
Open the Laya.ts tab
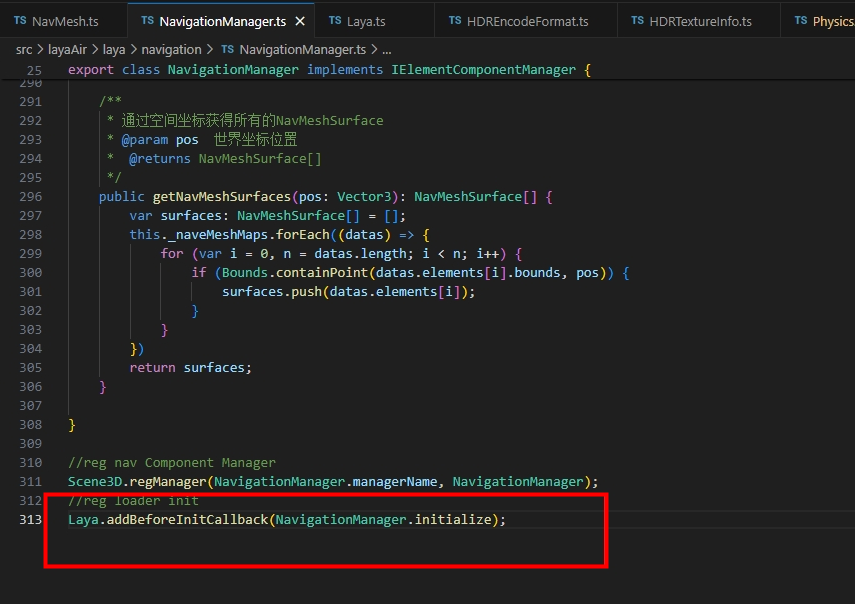point(365,21)
